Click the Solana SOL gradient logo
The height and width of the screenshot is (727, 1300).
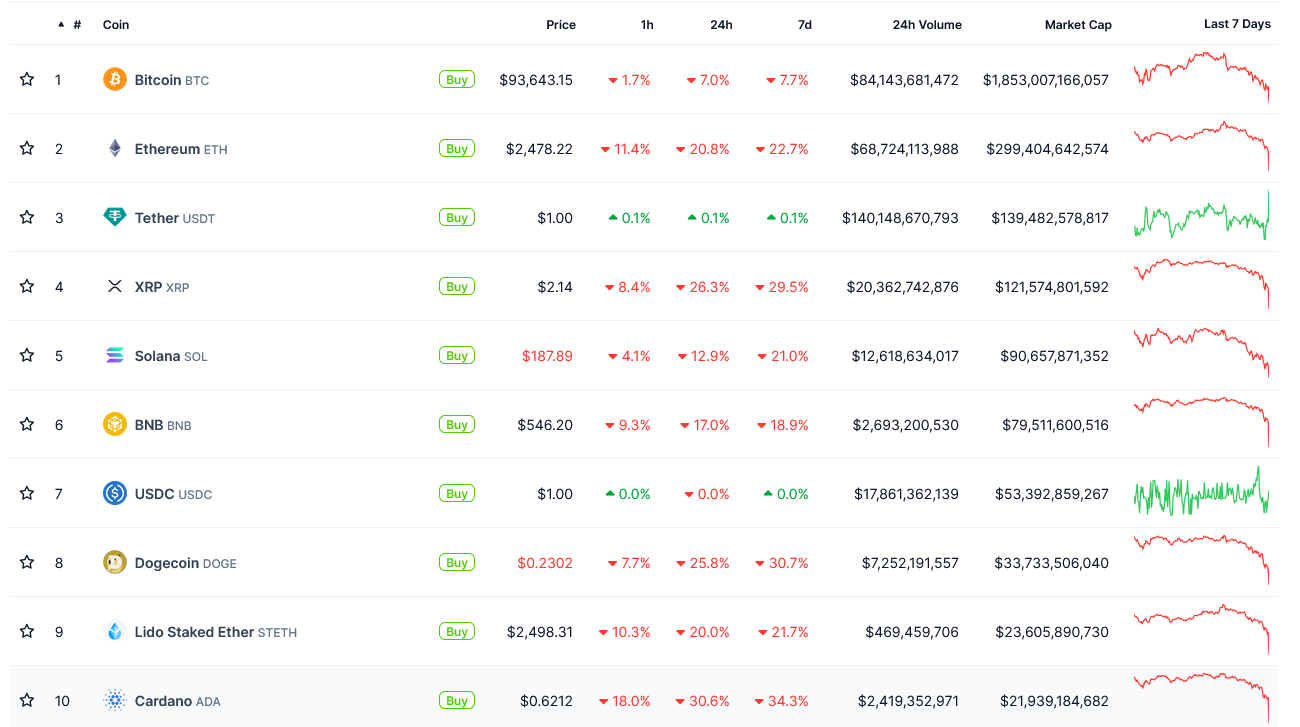point(114,355)
